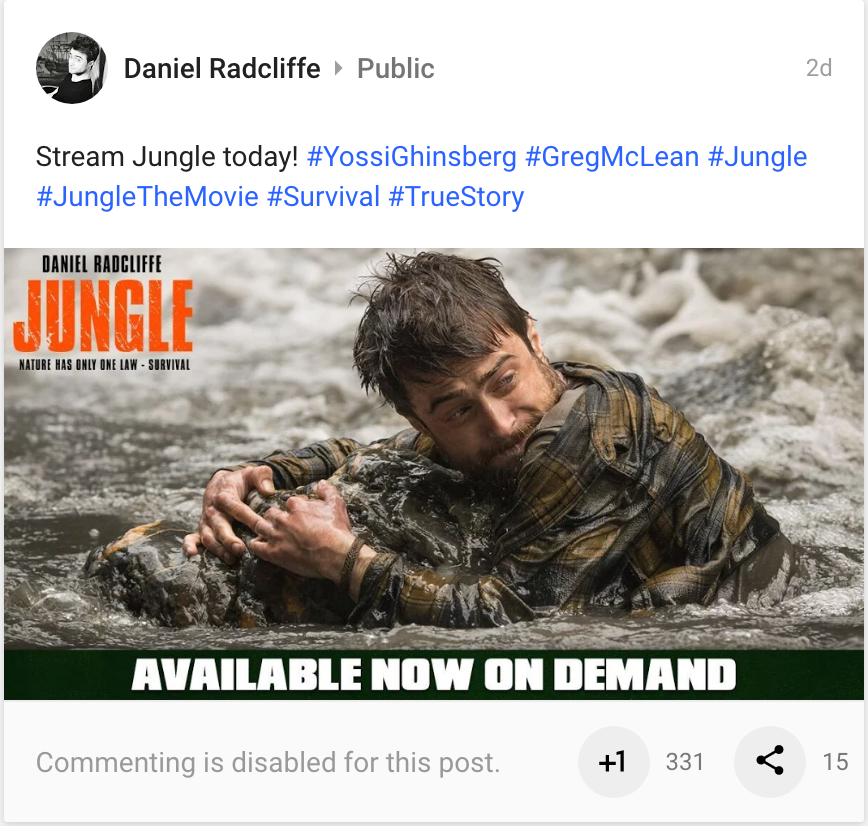The height and width of the screenshot is (826, 868).
Task: View the 15 reshares count
Action: click(x=835, y=762)
